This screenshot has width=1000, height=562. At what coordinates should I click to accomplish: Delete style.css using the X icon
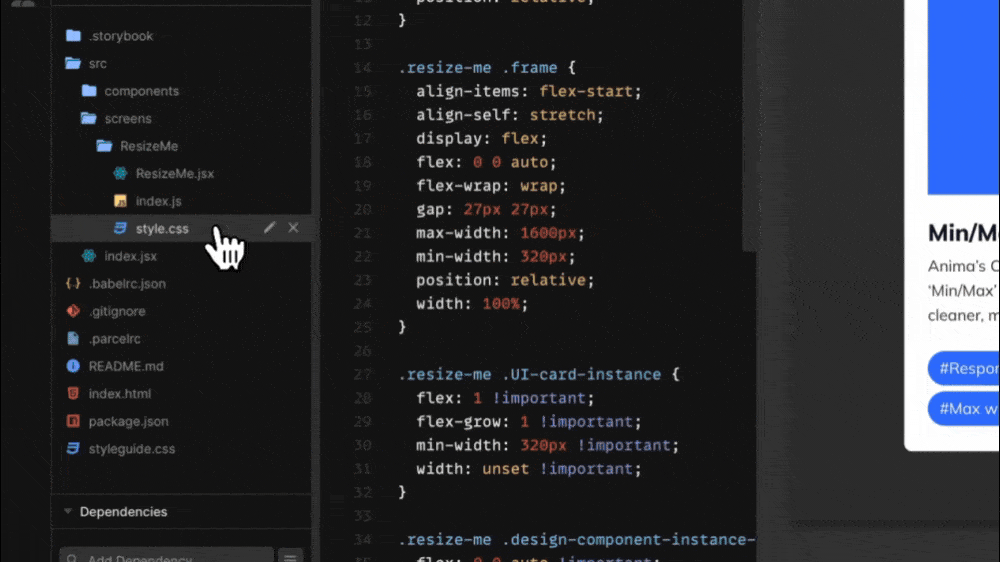pyautogui.click(x=293, y=228)
